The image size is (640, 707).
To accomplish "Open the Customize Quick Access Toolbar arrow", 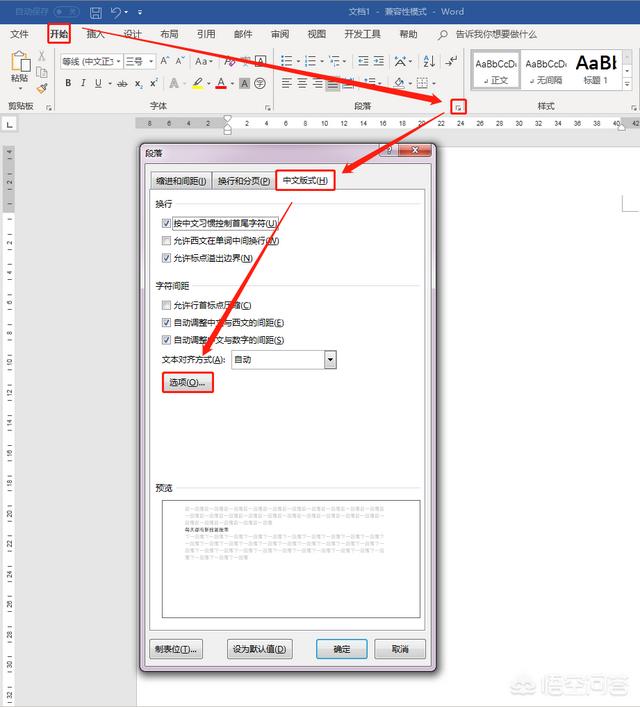I will [140, 12].
